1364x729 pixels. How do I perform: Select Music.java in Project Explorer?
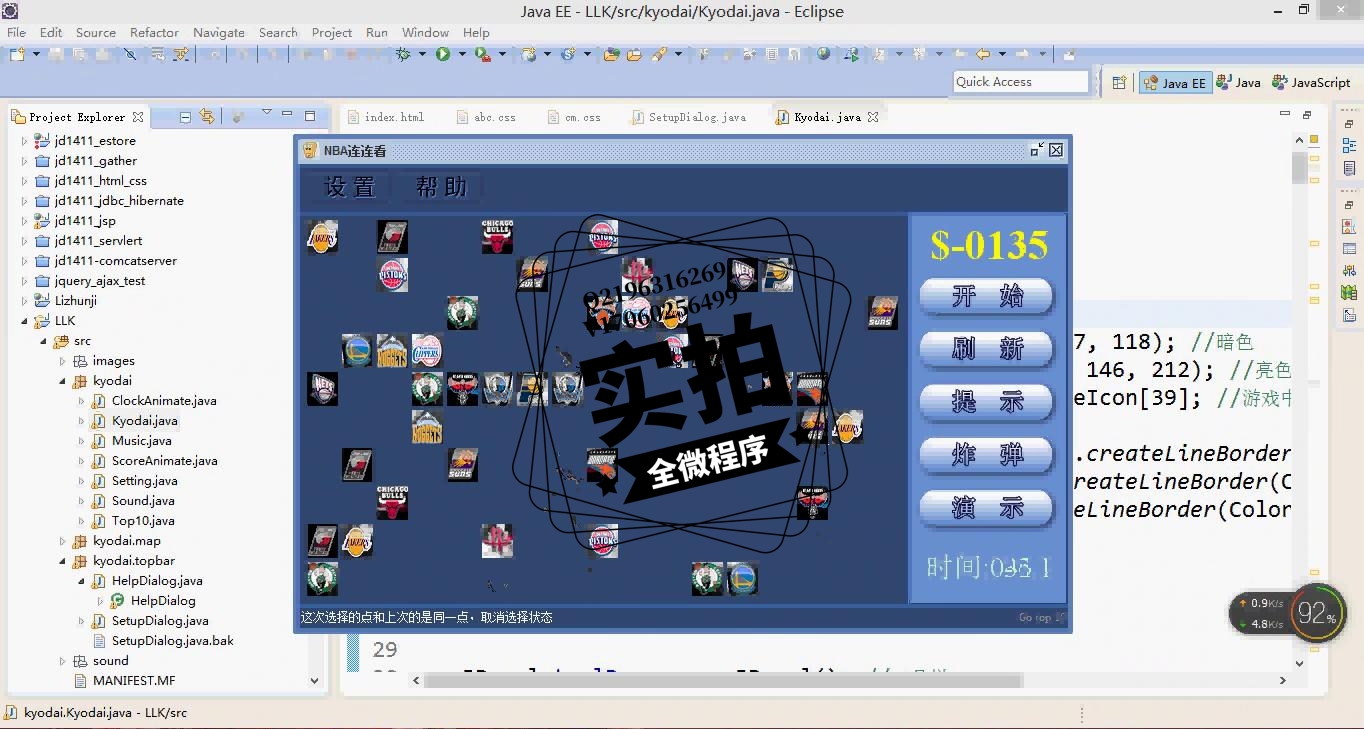tap(141, 441)
